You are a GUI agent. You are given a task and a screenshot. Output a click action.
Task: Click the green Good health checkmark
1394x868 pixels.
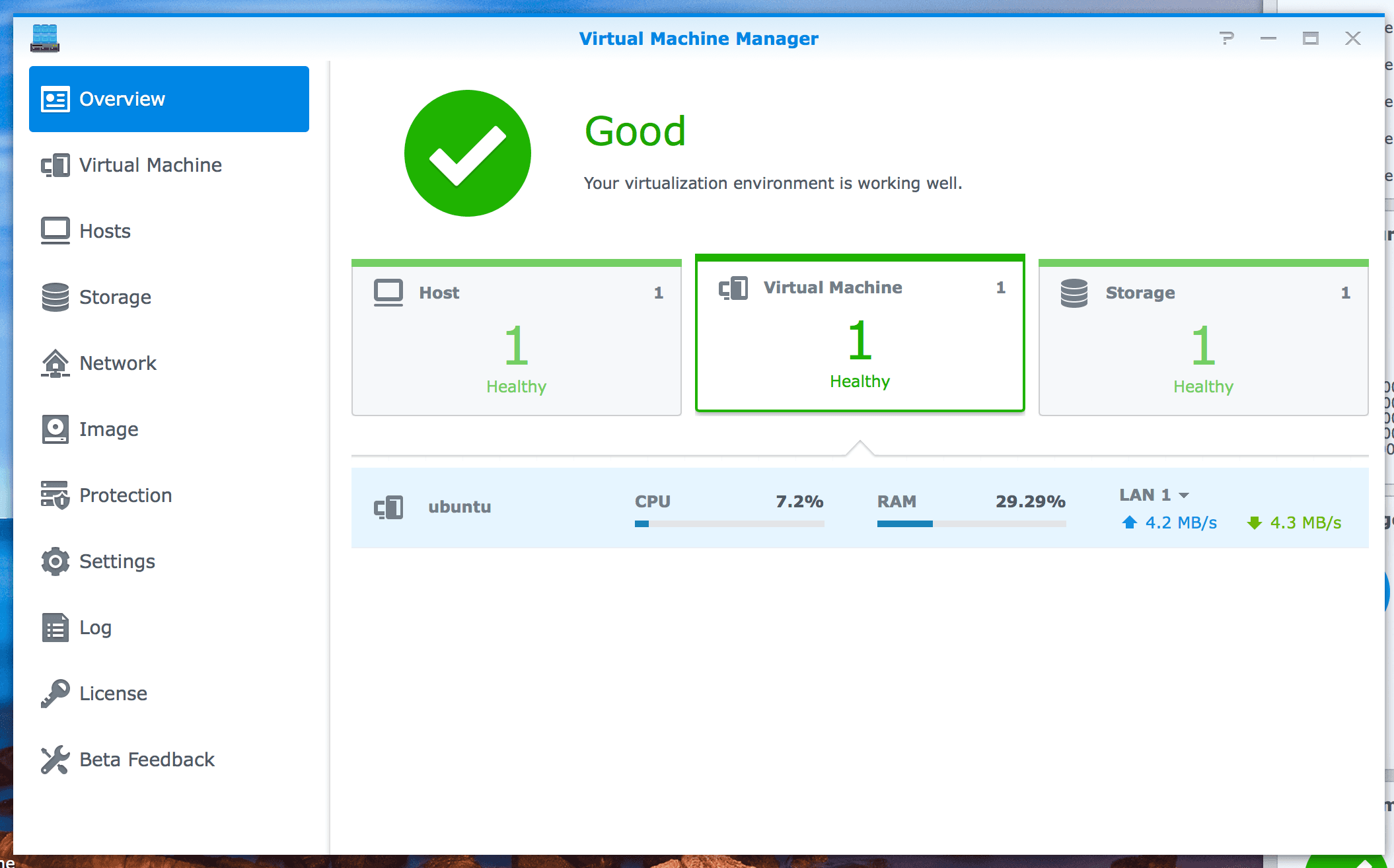pos(467,152)
